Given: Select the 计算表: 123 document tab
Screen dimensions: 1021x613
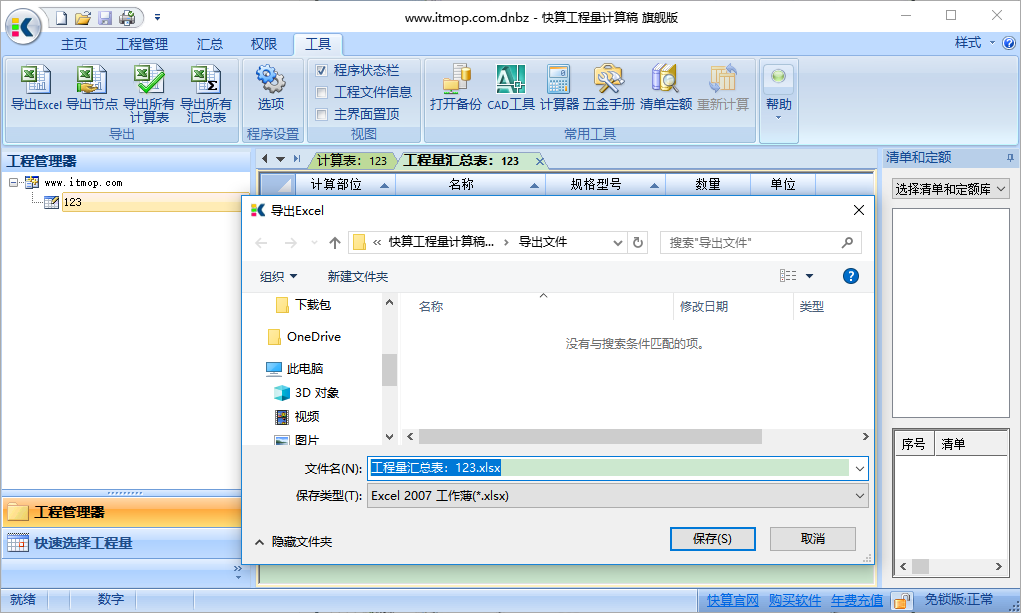Looking at the screenshot, I should (351, 160).
